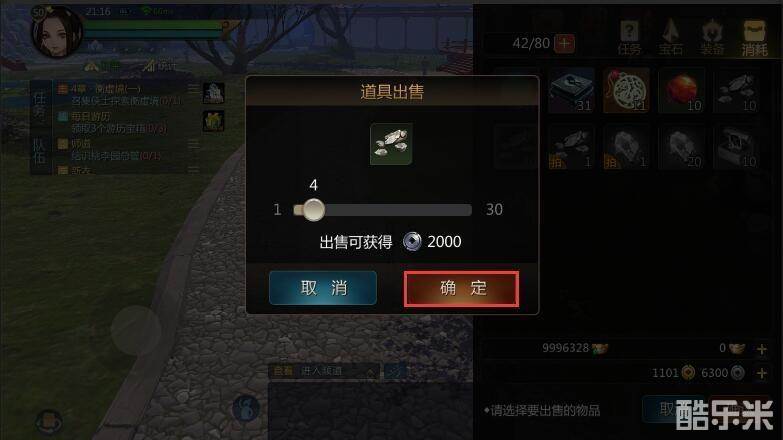783x440 pixels.
Task: Expand the 4章 quest entry menu
Action: click(x=193, y=89)
